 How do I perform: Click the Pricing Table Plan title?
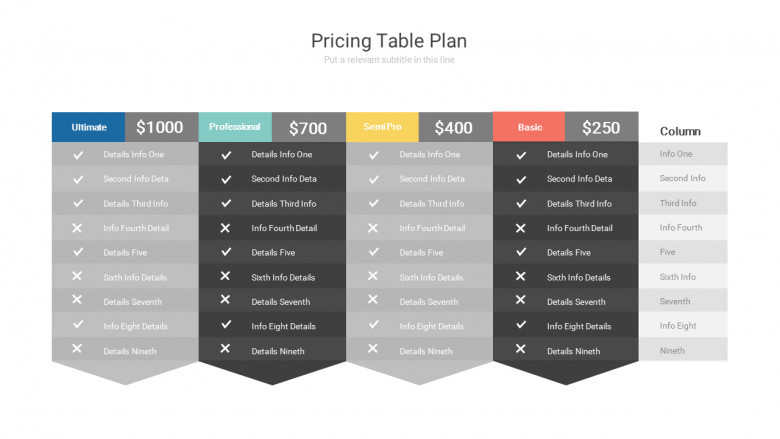[389, 41]
